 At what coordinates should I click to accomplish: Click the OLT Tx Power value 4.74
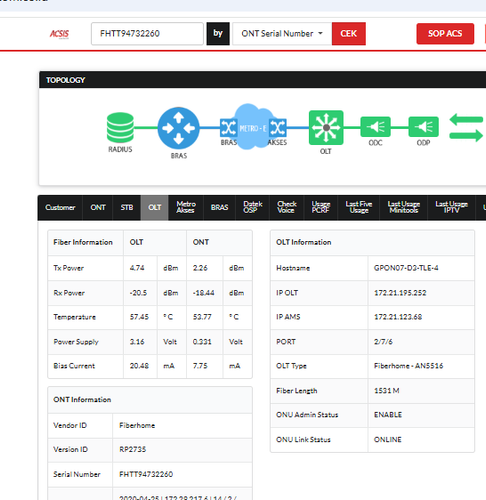137,268
